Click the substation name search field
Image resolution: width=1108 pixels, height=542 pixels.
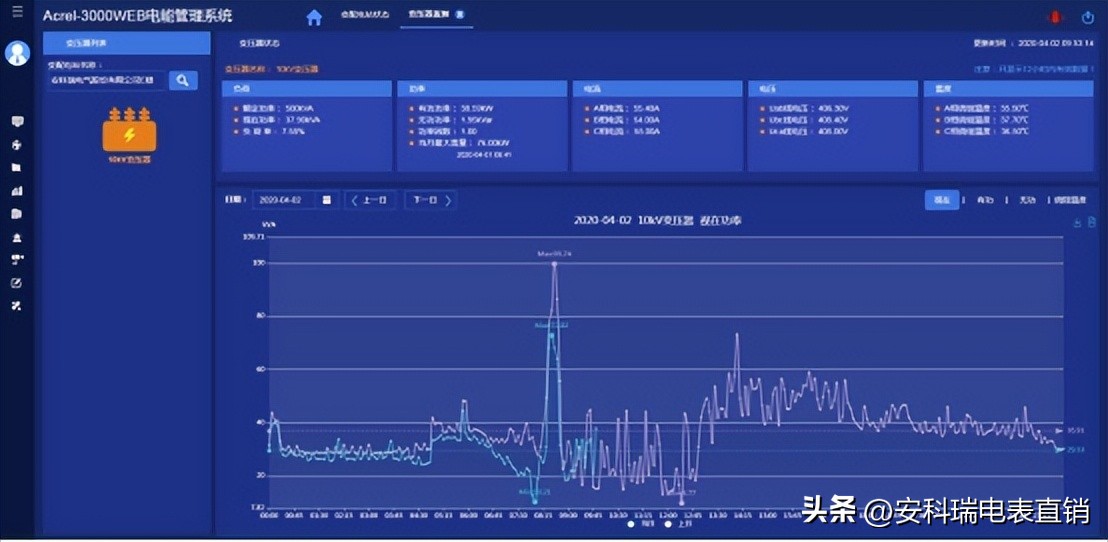[106, 80]
